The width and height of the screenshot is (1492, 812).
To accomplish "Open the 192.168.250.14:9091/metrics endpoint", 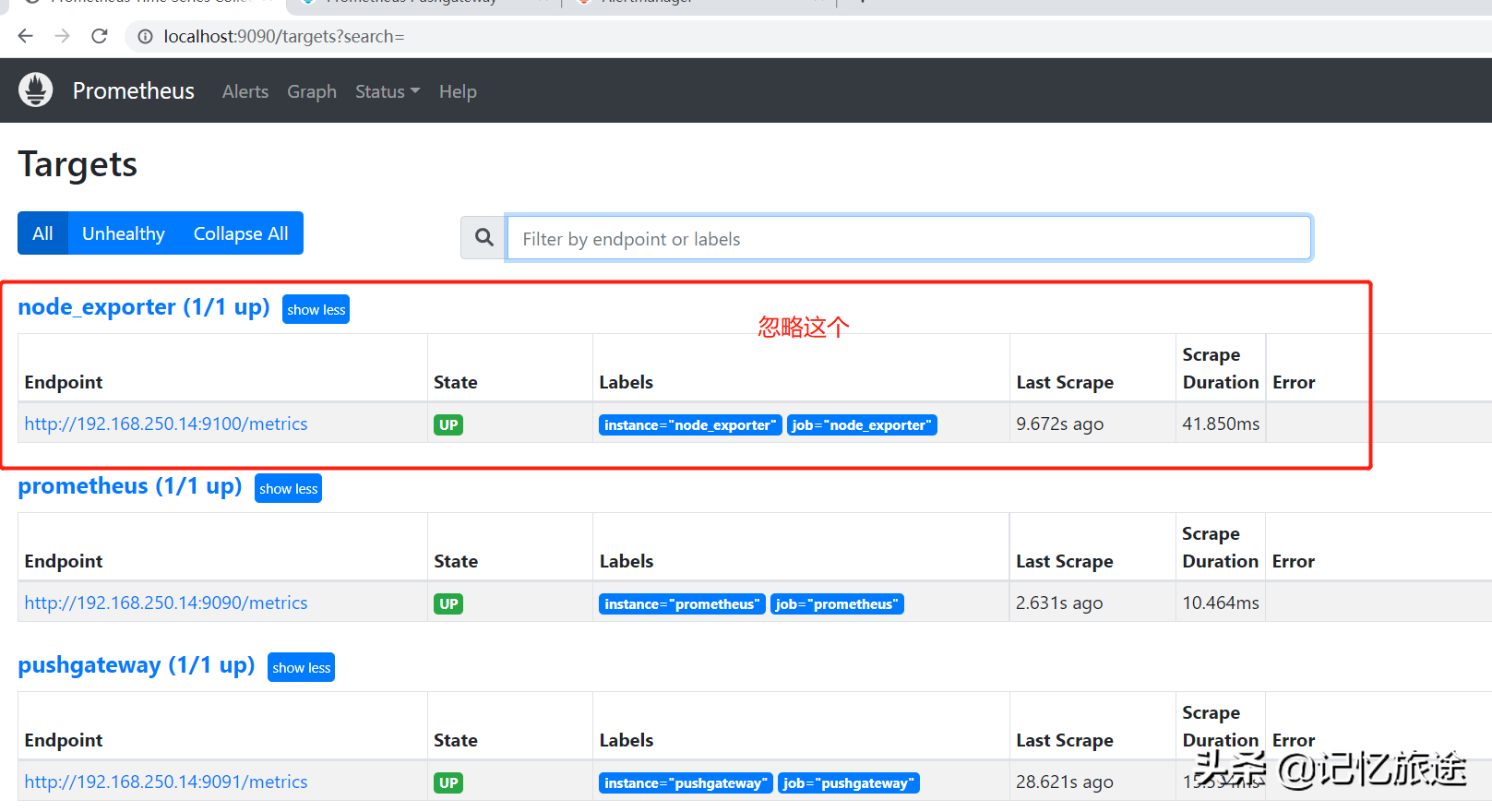I will click(x=166, y=782).
